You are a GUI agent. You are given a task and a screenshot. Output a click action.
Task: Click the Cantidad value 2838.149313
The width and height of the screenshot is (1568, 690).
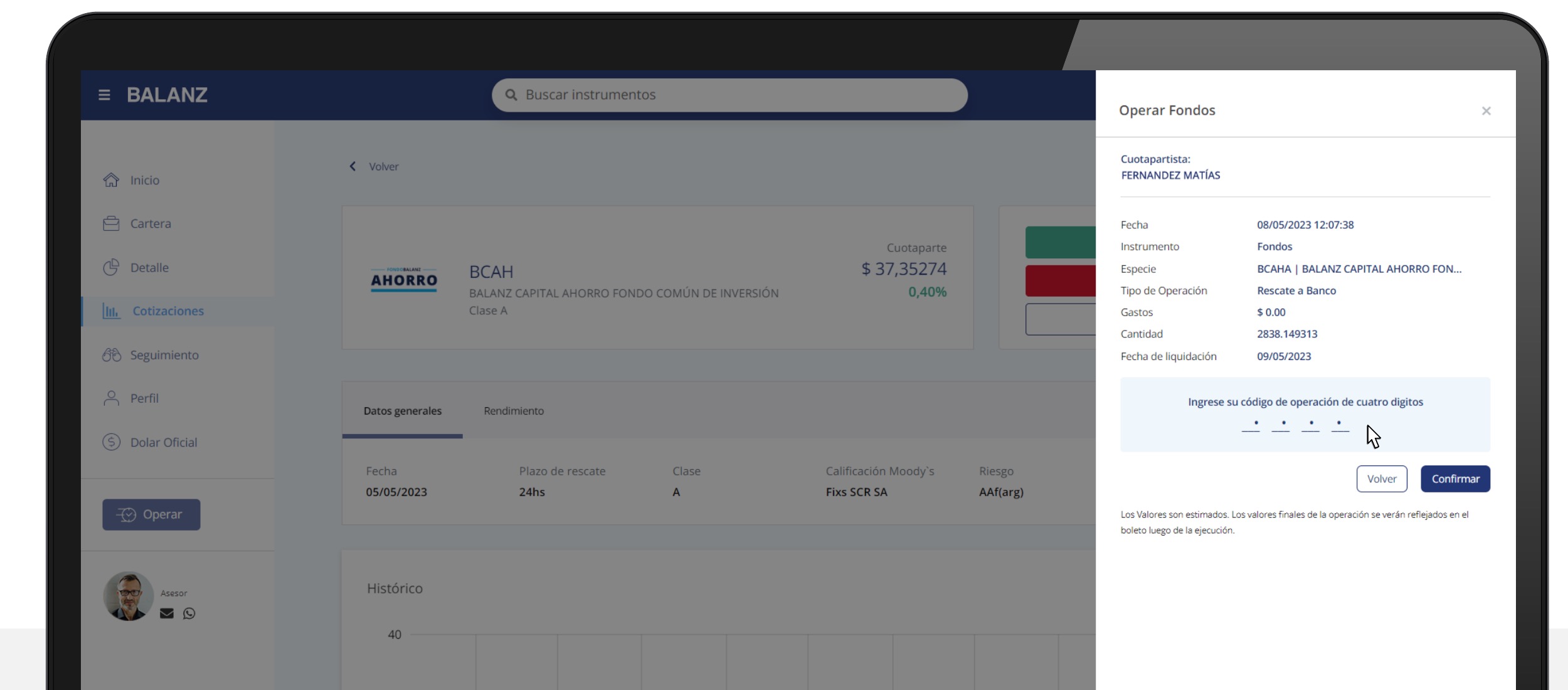click(x=1287, y=334)
